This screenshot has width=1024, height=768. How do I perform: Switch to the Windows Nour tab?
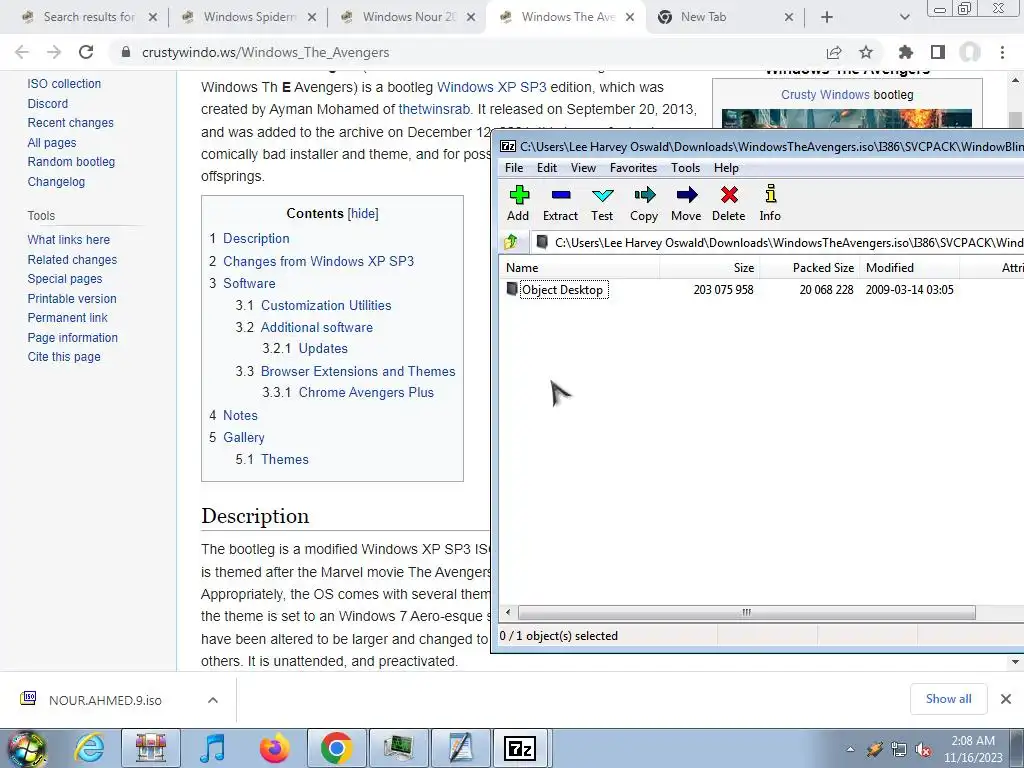[409, 17]
